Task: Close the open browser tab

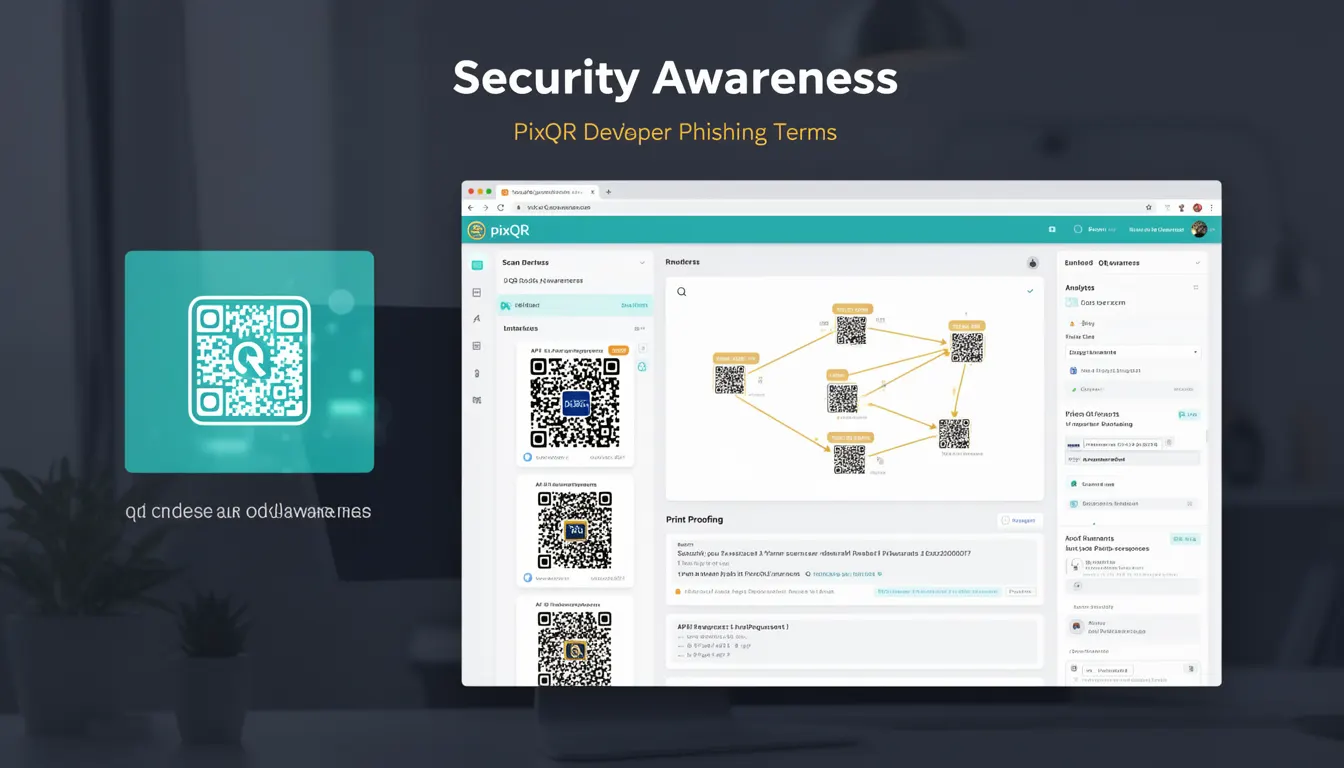Action: click(x=592, y=191)
